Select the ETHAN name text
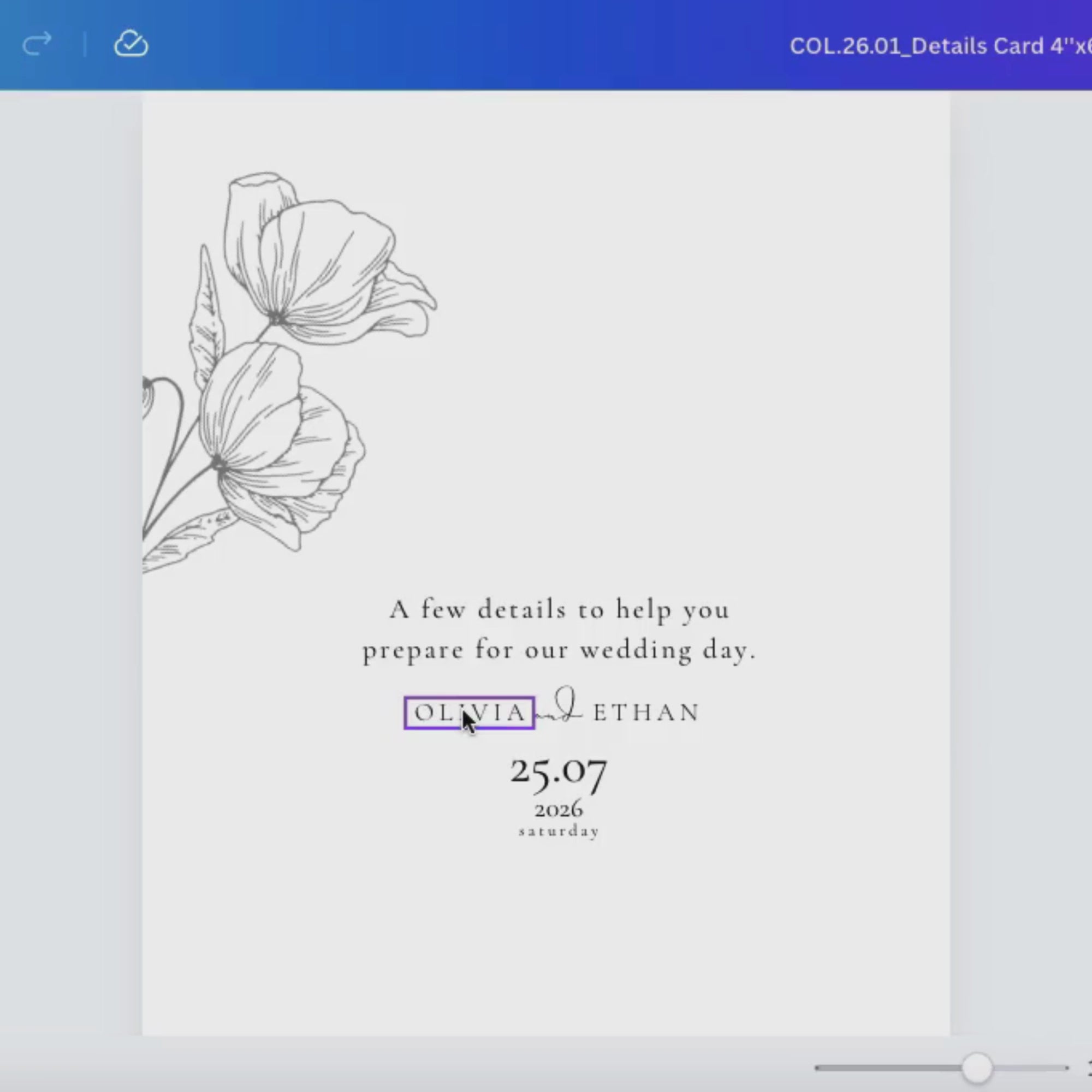Screen dimensions: 1092x1092 point(646,712)
